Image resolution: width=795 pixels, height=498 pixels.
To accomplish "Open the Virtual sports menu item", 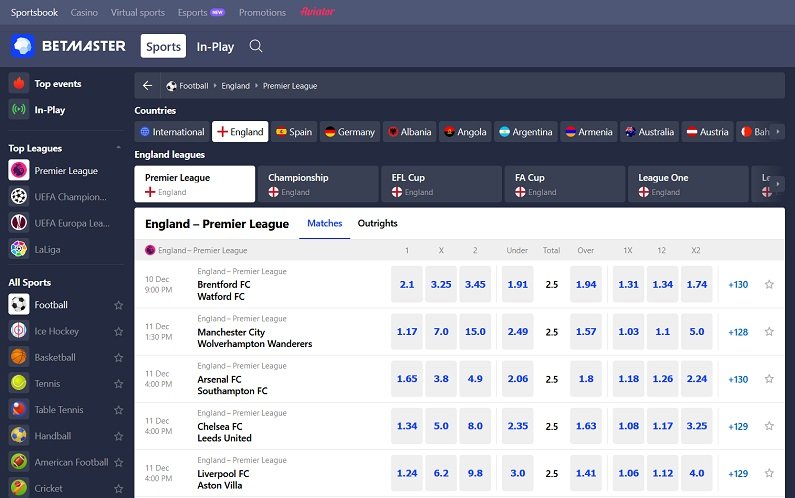I will tap(138, 12).
